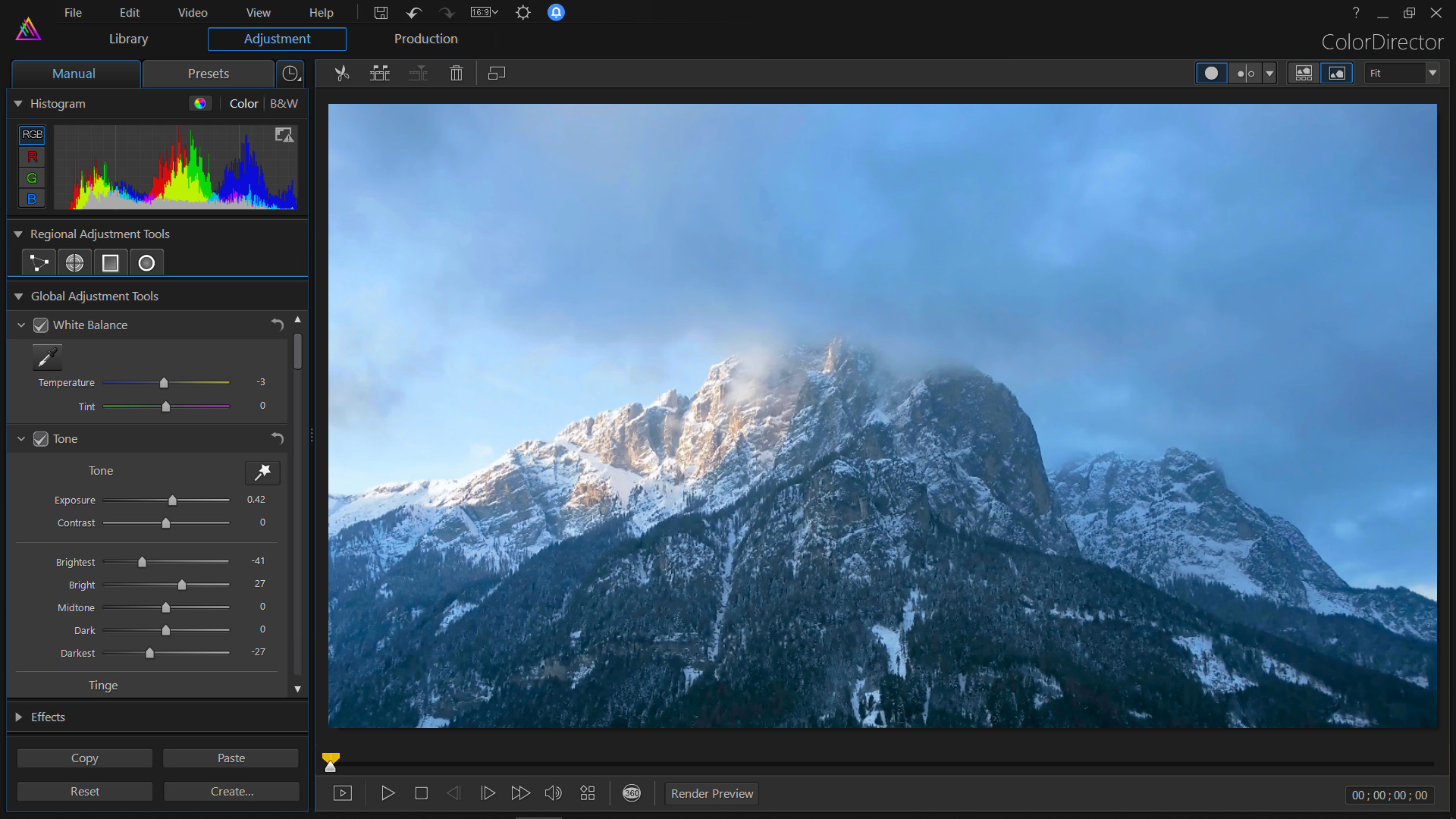Screen dimensions: 1456x819
Task: Select the radial filter regional tool
Action: click(x=146, y=262)
